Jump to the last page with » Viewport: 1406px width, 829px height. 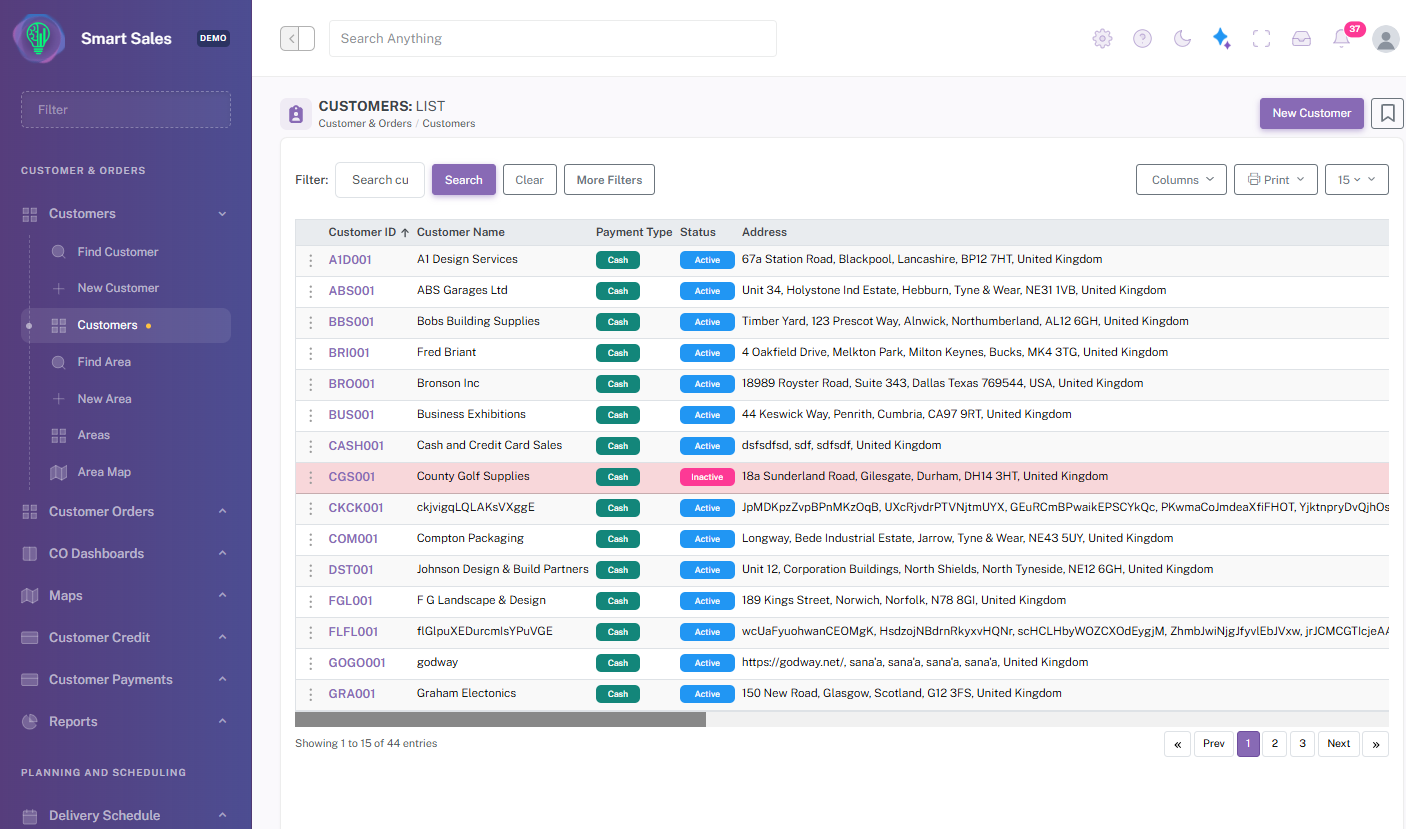coord(1376,744)
